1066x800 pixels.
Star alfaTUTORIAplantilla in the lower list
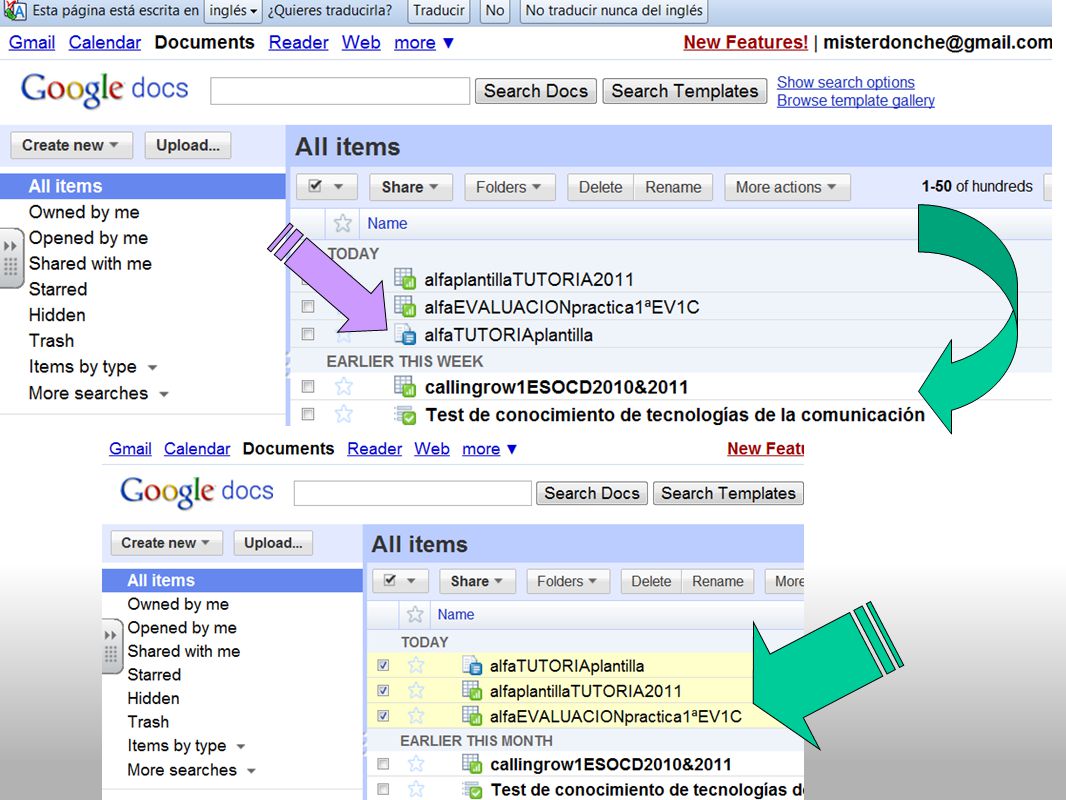tap(416, 665)
